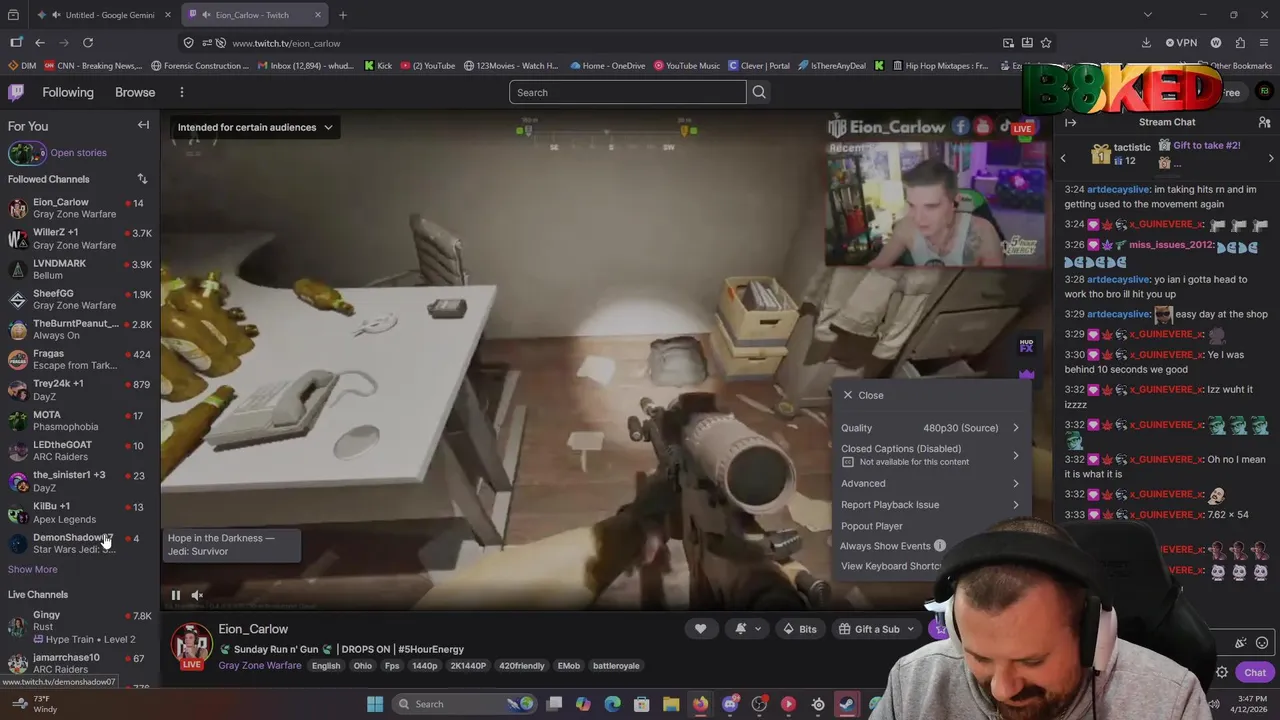Click the purple Chat button
Image resolution: width=1280 pixels, height=720 pixels.
(1254, 672)
